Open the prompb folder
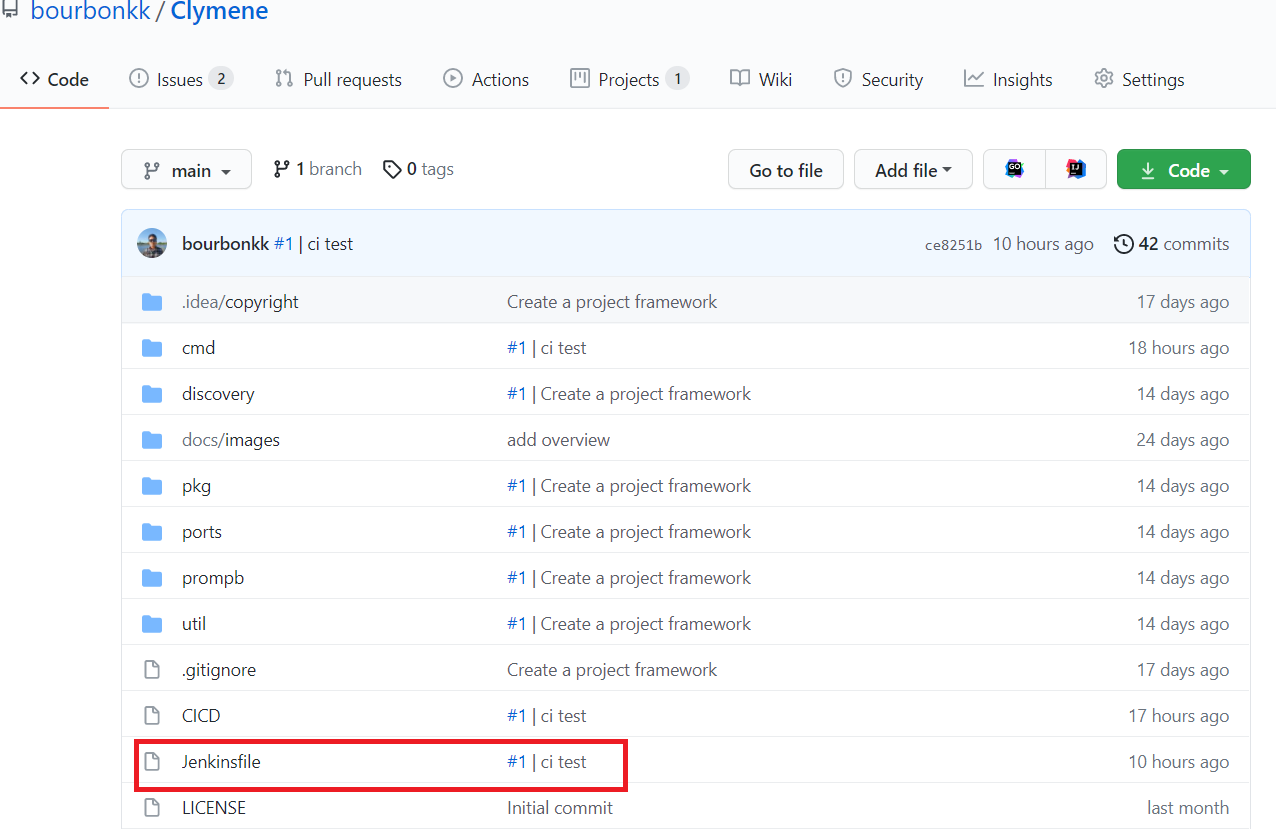The height and width of the screenshot is (829, 1276). click(213, 578)
